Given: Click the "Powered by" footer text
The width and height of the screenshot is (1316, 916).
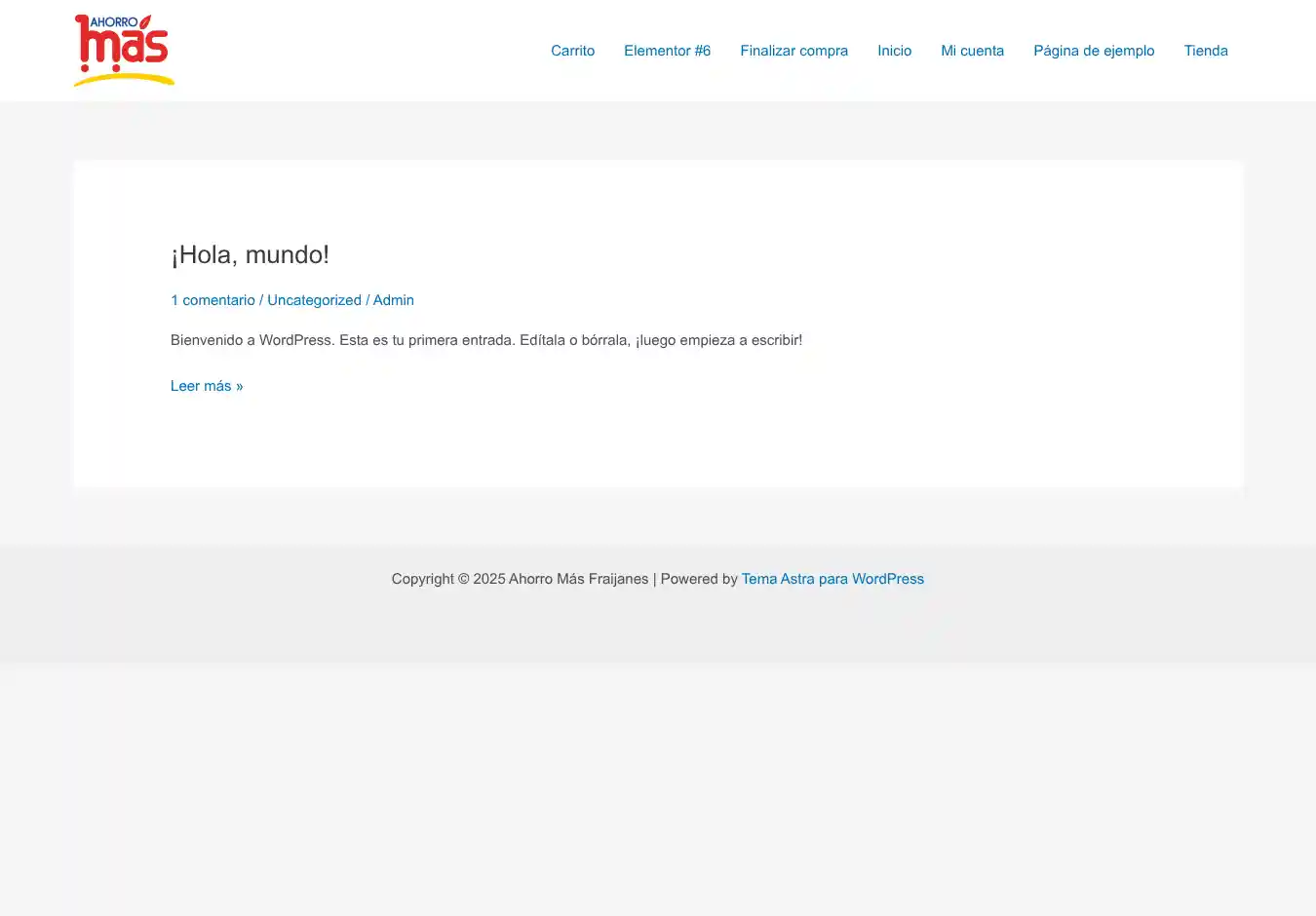Looking at the screenshot, I should (699, 579).
